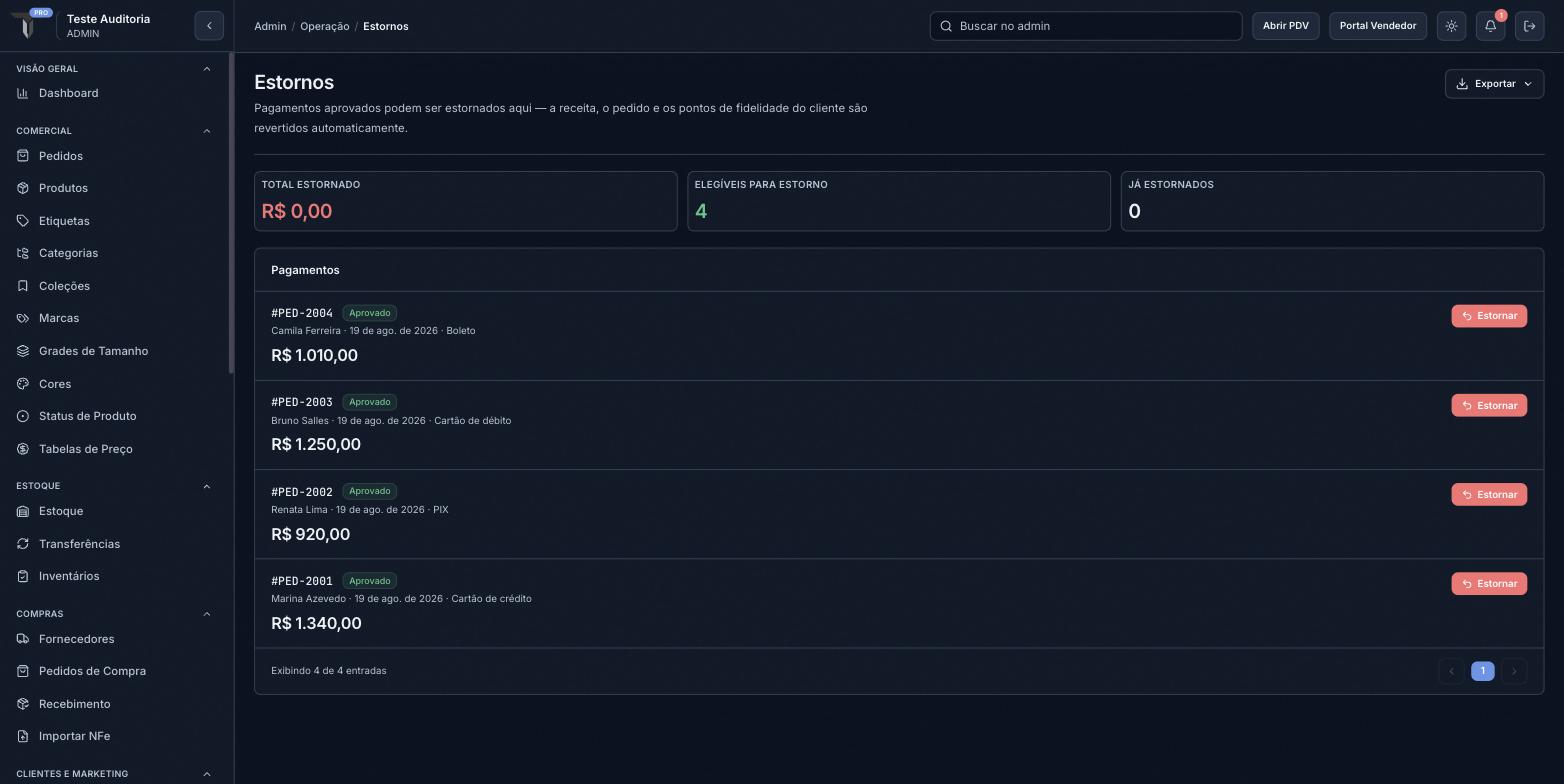Select page 1 in pagination

[x=1483, y=671]
